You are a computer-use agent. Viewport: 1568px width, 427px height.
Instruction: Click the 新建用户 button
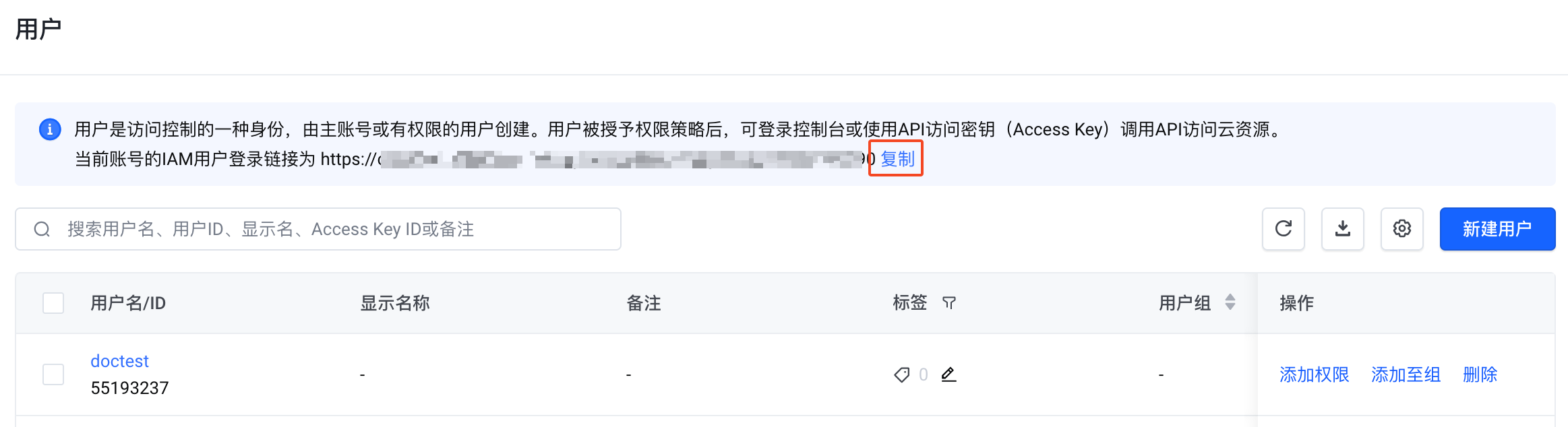[x=1497, y=229]
